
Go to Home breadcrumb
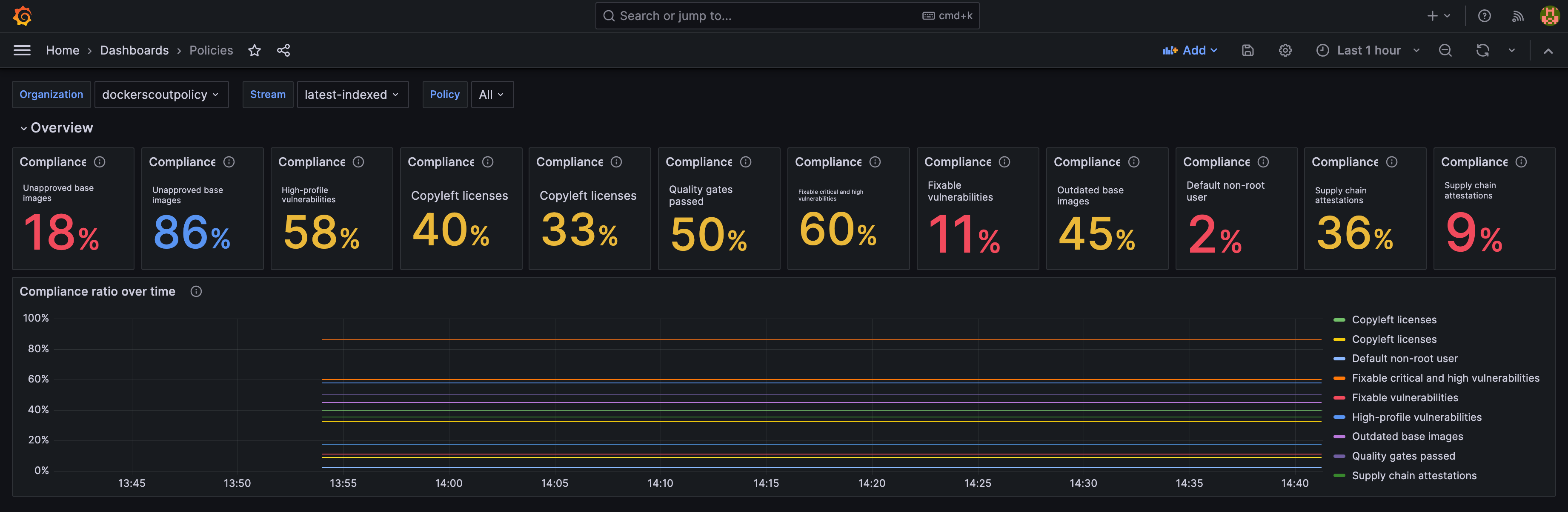click(63, 51)
